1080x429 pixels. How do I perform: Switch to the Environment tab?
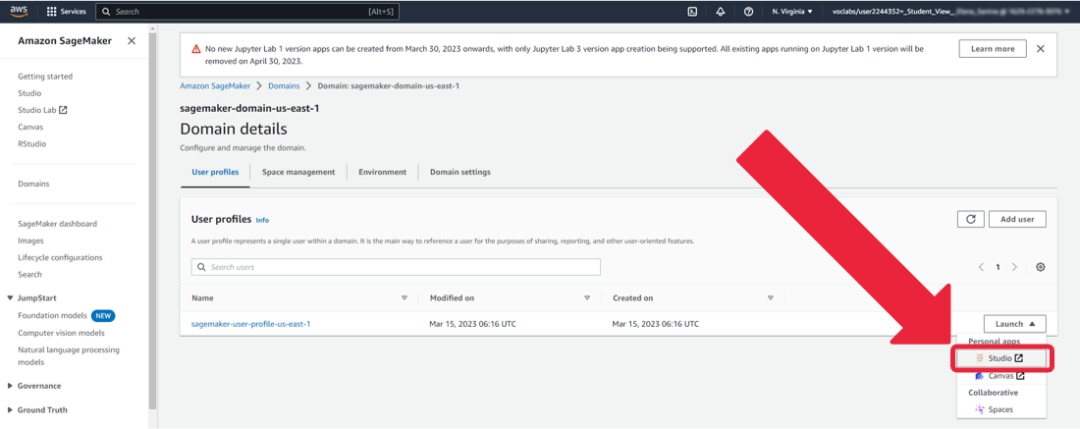(x=382, y=172)
